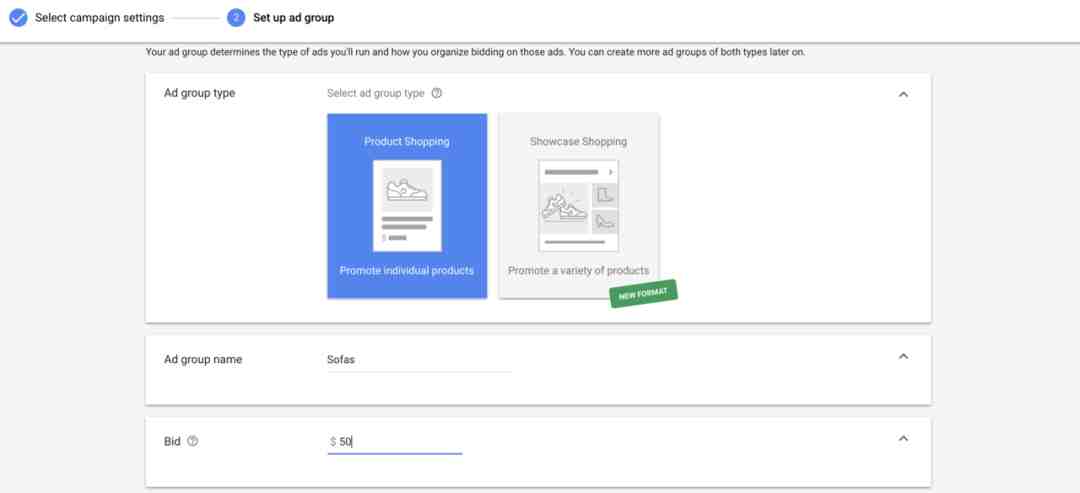
Task: Click the Promote individual products caption
Action: pos(407,271)
